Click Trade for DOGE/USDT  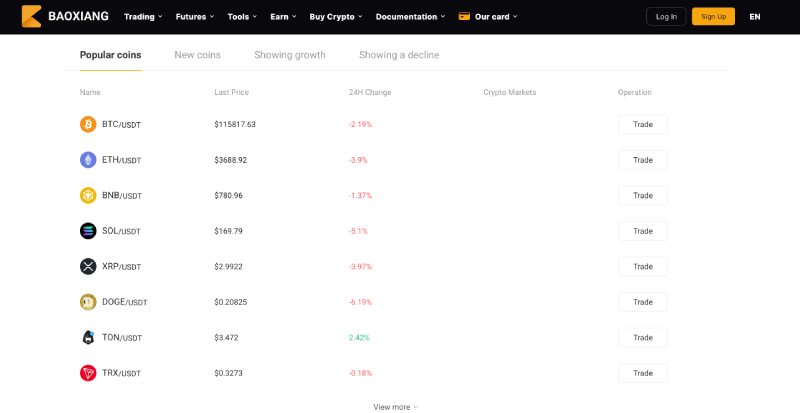click(x=643, y=302)
